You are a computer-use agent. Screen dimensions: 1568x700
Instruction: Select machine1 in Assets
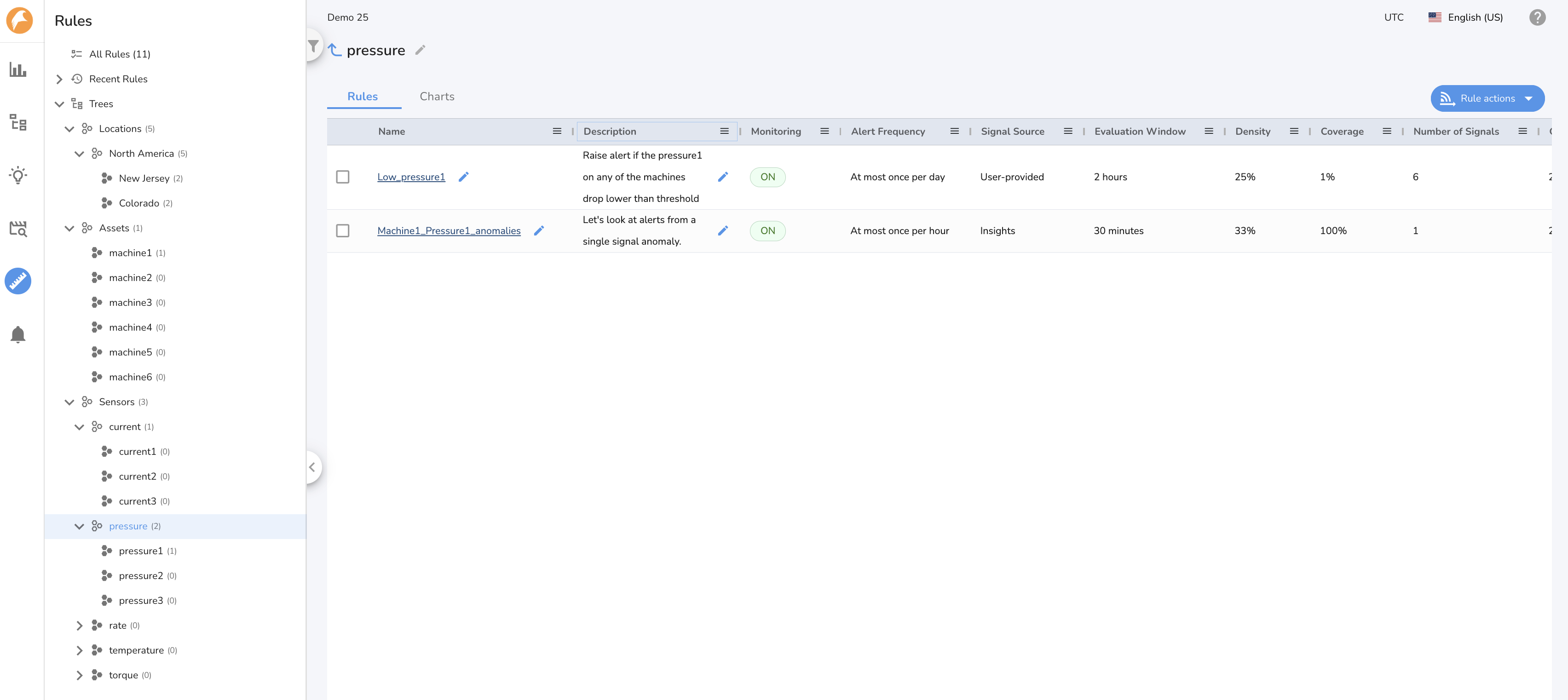[x=130, y=253]
